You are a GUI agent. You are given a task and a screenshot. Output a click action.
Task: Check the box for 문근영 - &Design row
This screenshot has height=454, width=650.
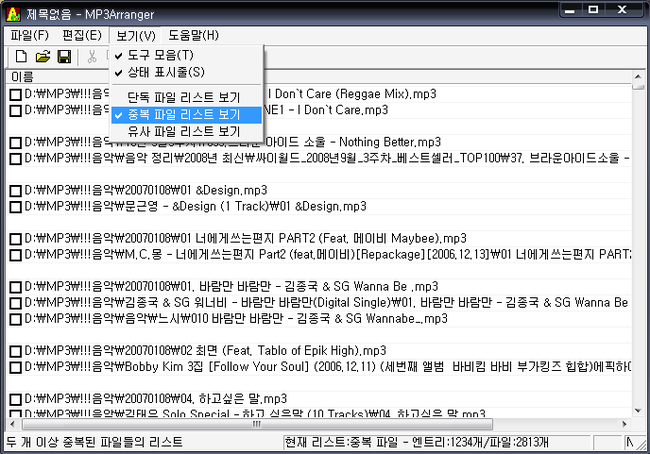[x=16, y=207]
